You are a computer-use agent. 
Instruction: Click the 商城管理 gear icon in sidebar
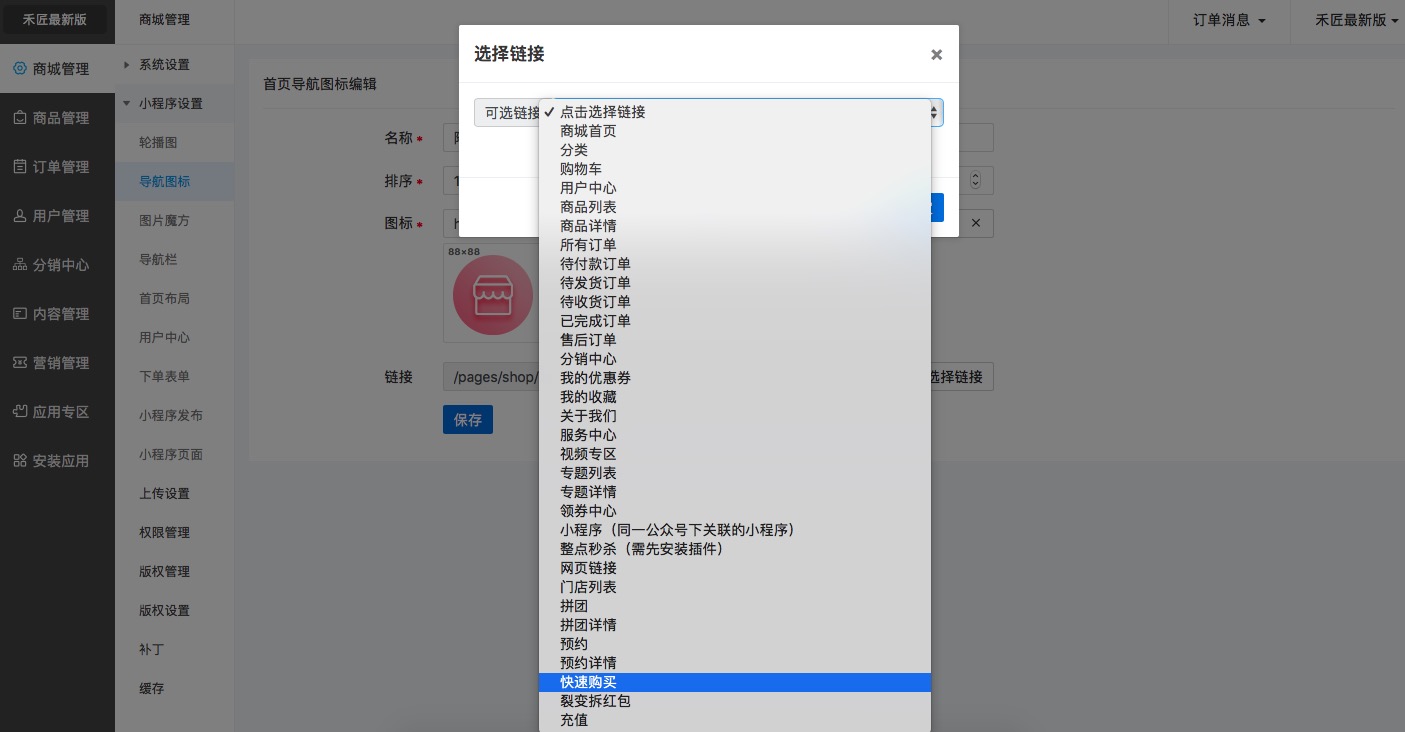[x=19, y=69]
